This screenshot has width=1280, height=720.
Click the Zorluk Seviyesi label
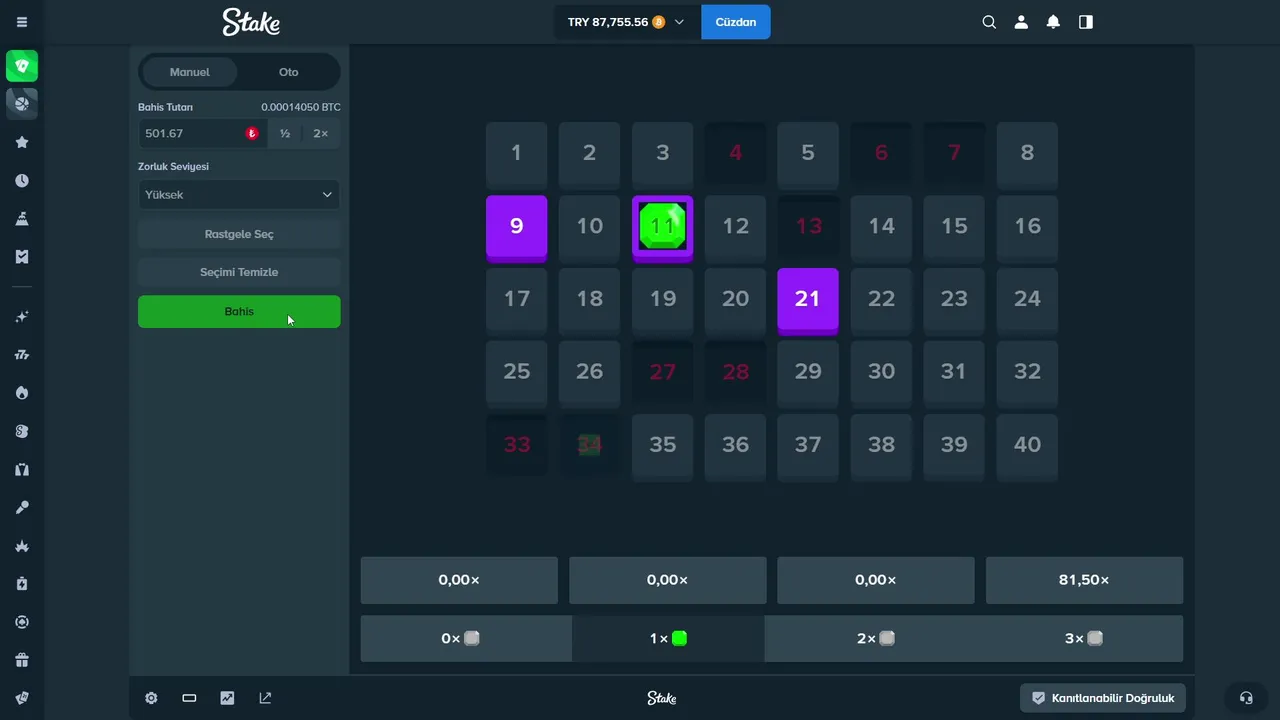[173, 166]
